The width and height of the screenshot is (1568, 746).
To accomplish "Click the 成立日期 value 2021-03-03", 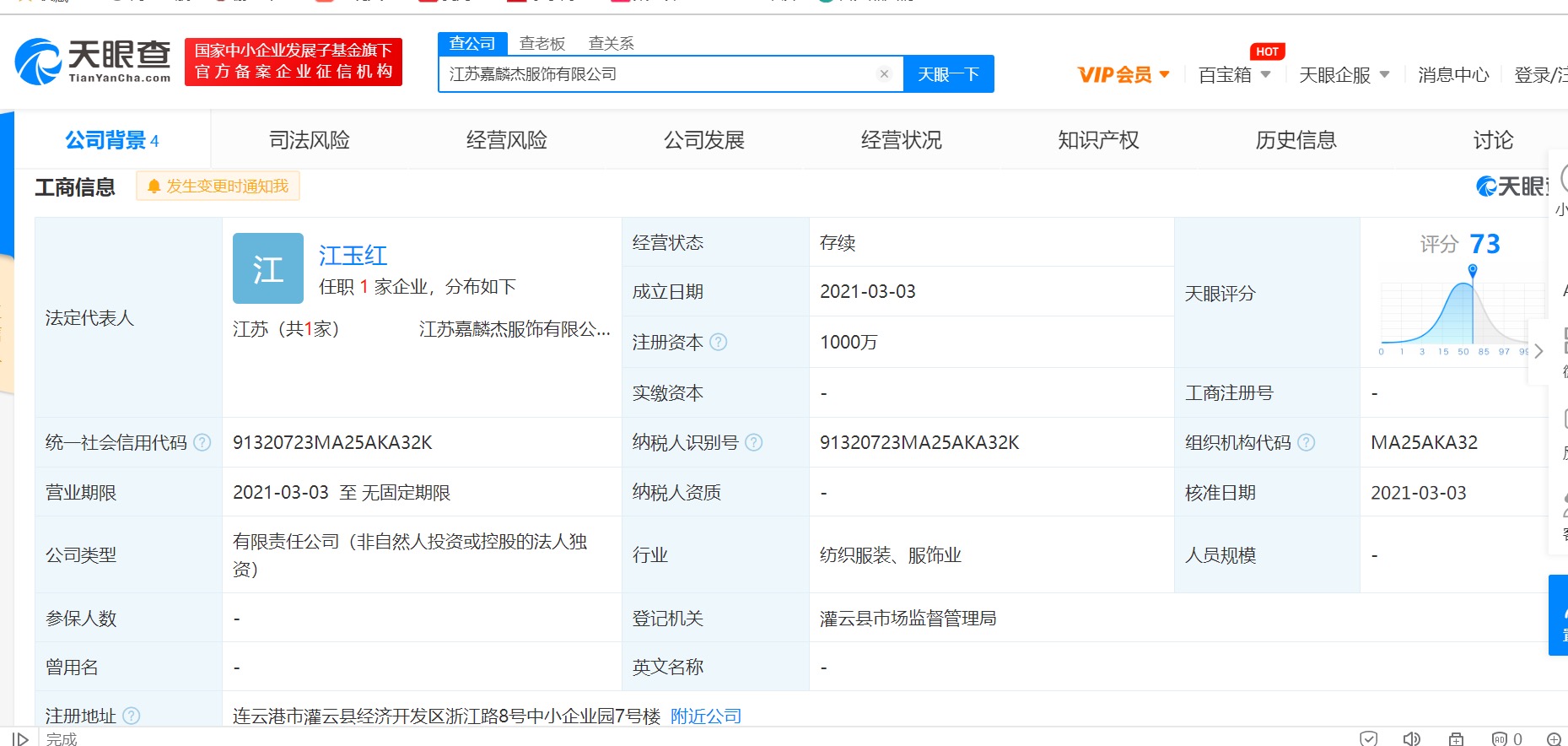I will [x=868, y=291].
